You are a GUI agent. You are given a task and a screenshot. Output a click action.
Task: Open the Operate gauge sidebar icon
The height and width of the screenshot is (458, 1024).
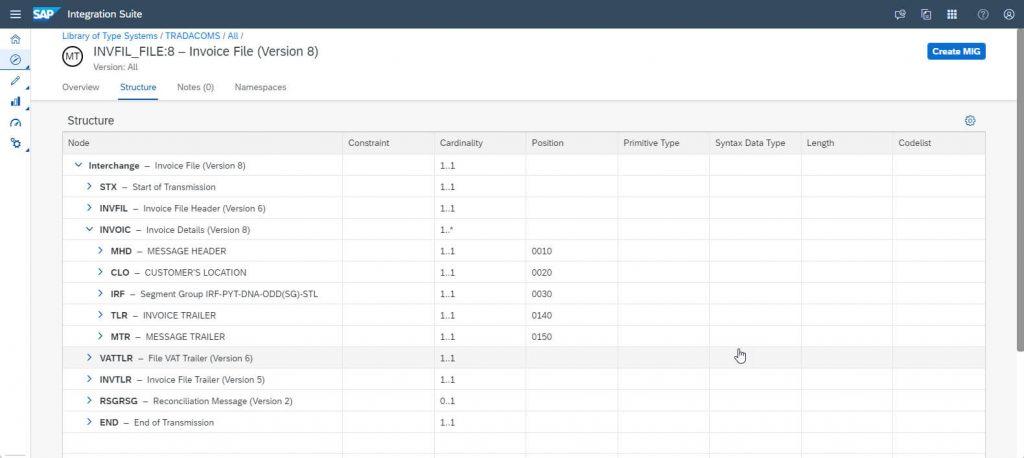click(x=16, y=122)
